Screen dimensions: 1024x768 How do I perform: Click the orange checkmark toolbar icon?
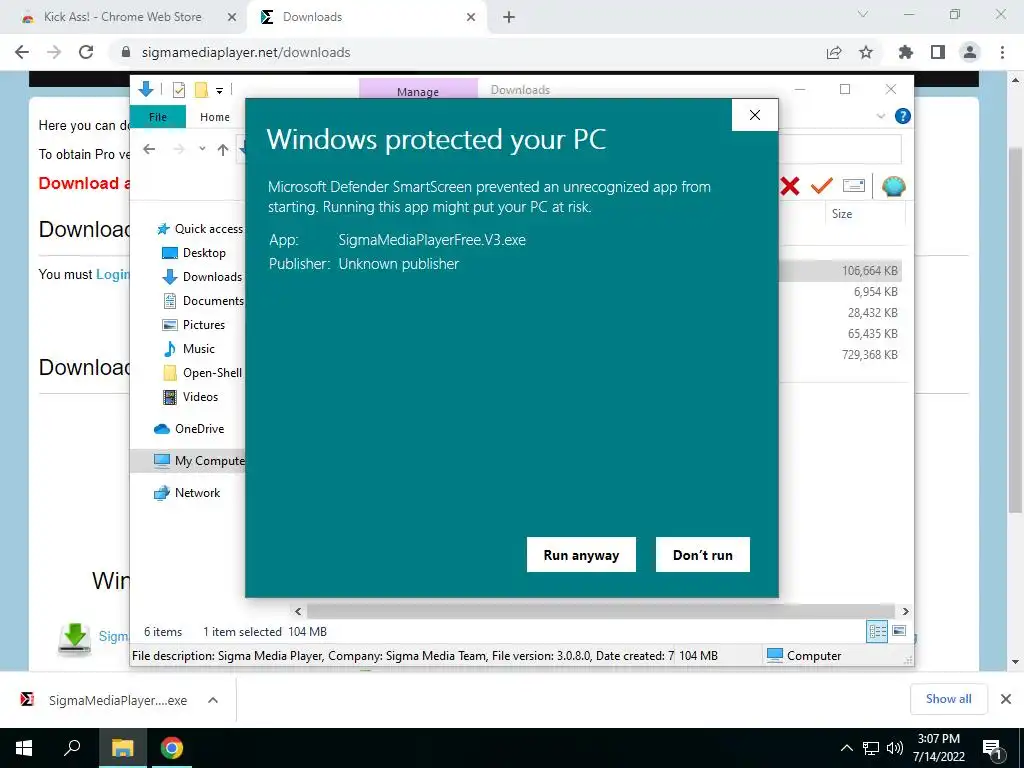(822, 186)
